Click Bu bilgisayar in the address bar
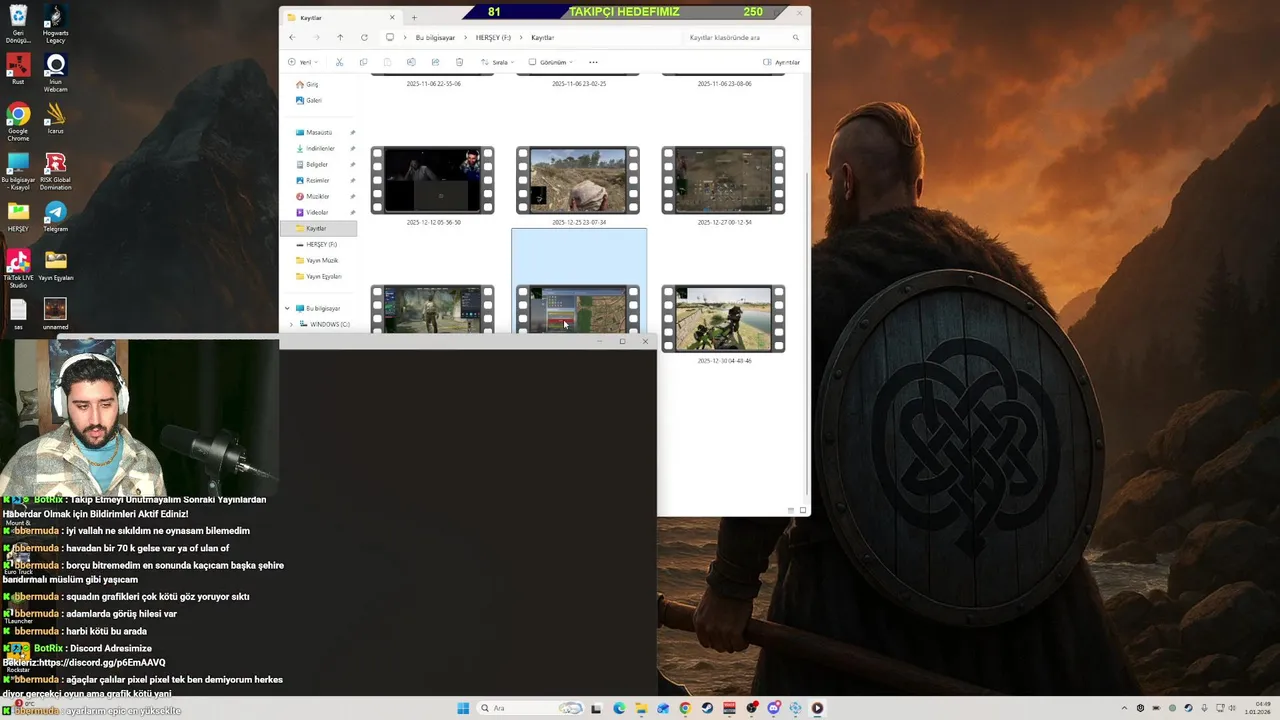This screenshot has height=720, width=1280. coord(435,37)
